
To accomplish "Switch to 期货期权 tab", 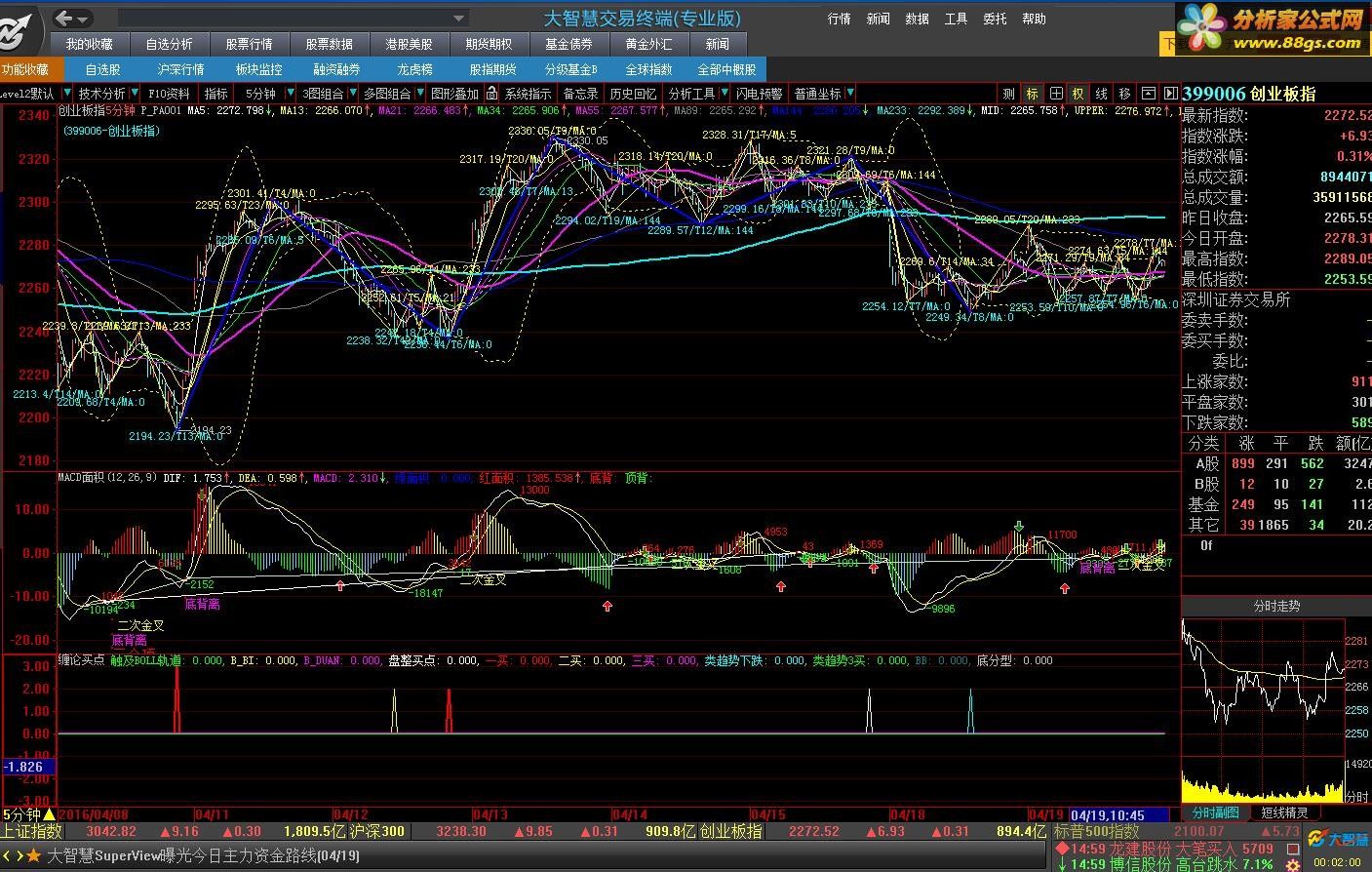I will pos(490,44).
